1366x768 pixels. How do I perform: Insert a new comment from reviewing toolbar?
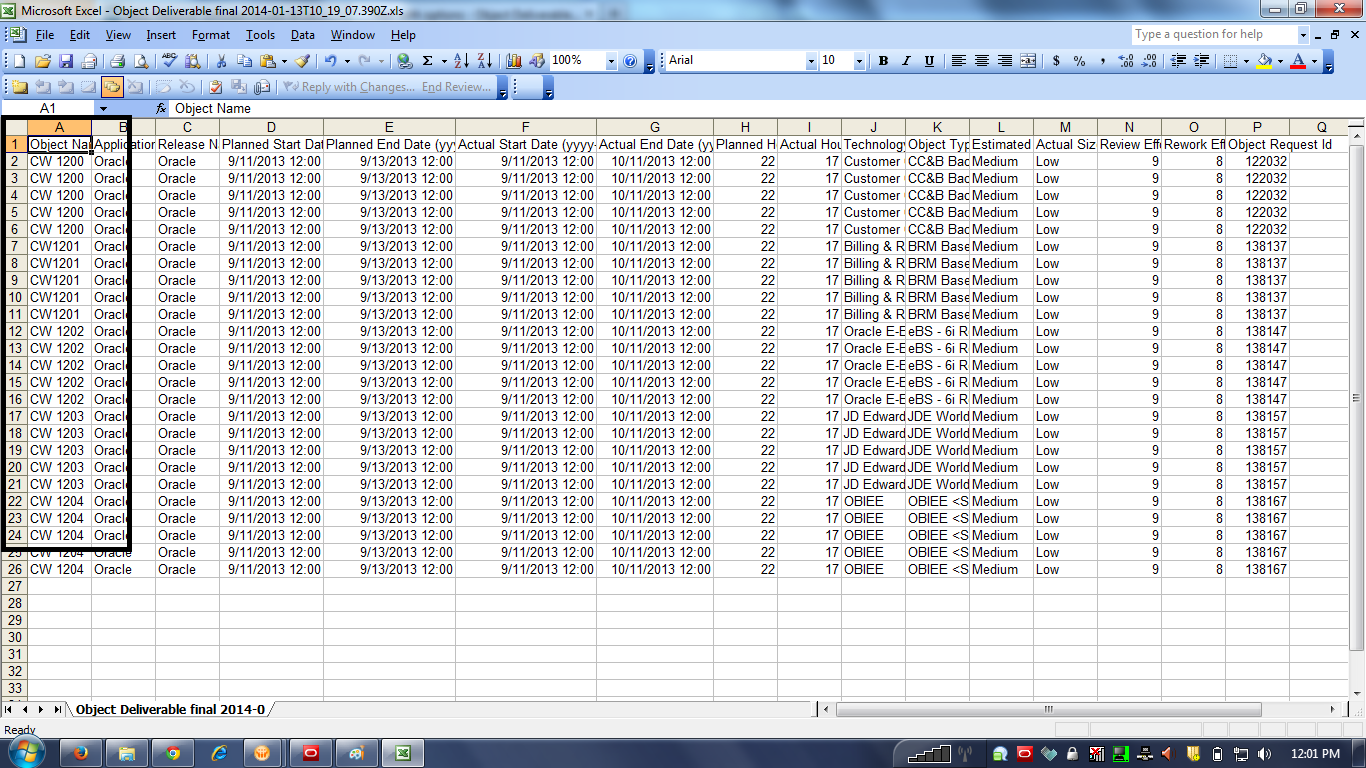[19, 87]
